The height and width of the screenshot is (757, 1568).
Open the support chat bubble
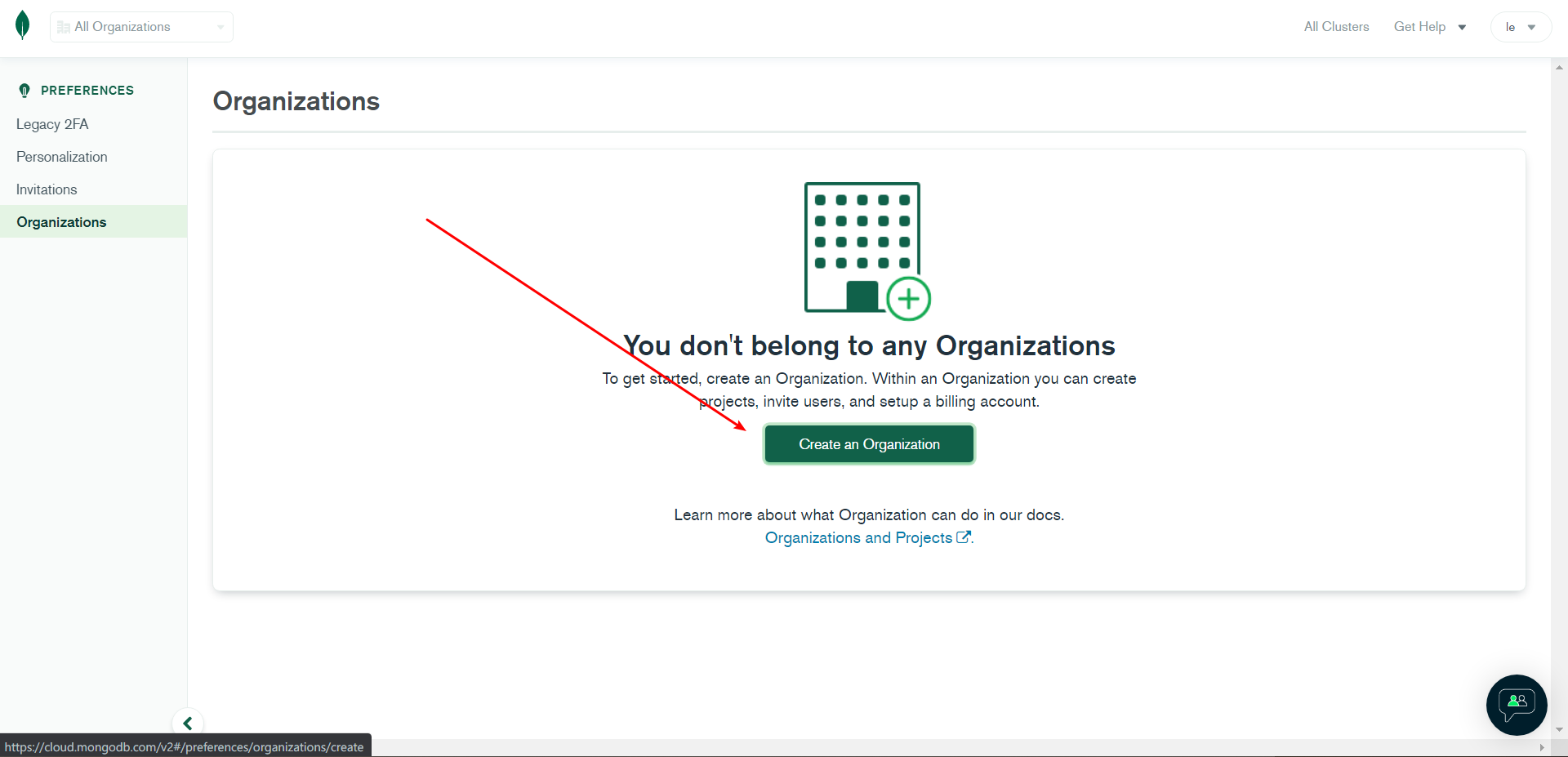(1516, 705)
